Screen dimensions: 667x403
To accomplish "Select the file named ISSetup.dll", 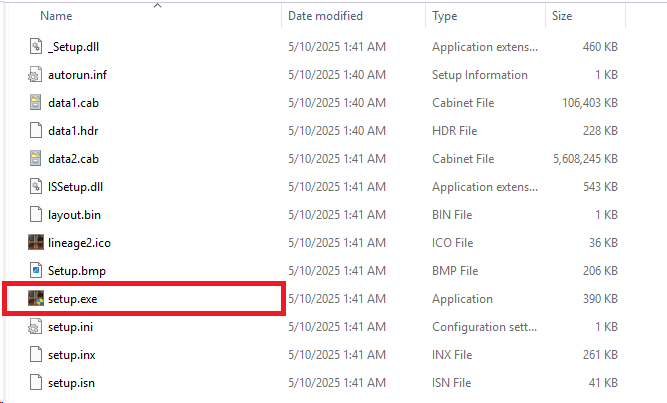I will (x=75, y=187).
